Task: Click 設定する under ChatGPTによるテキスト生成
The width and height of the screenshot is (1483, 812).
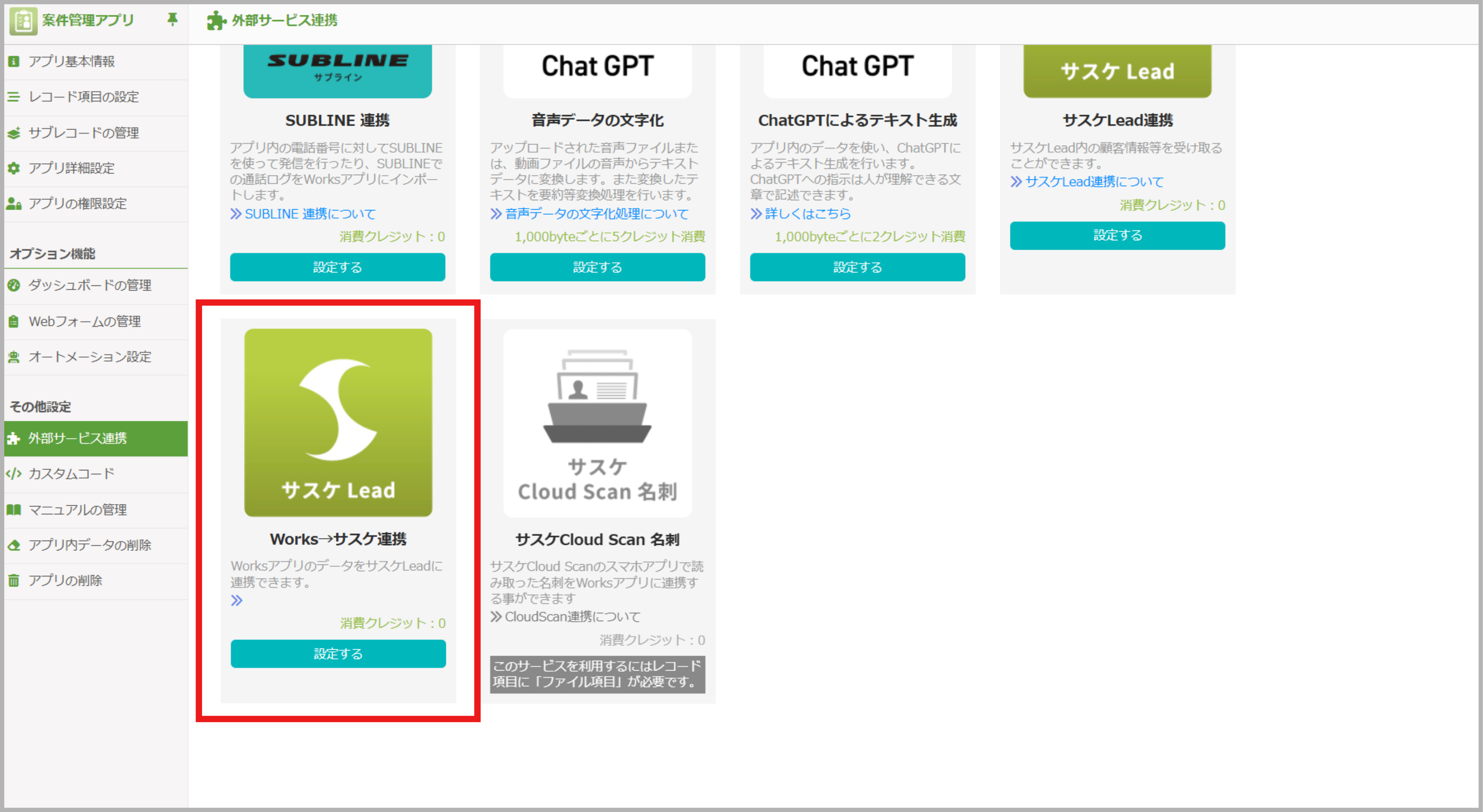Action: (x=857, y=267)
